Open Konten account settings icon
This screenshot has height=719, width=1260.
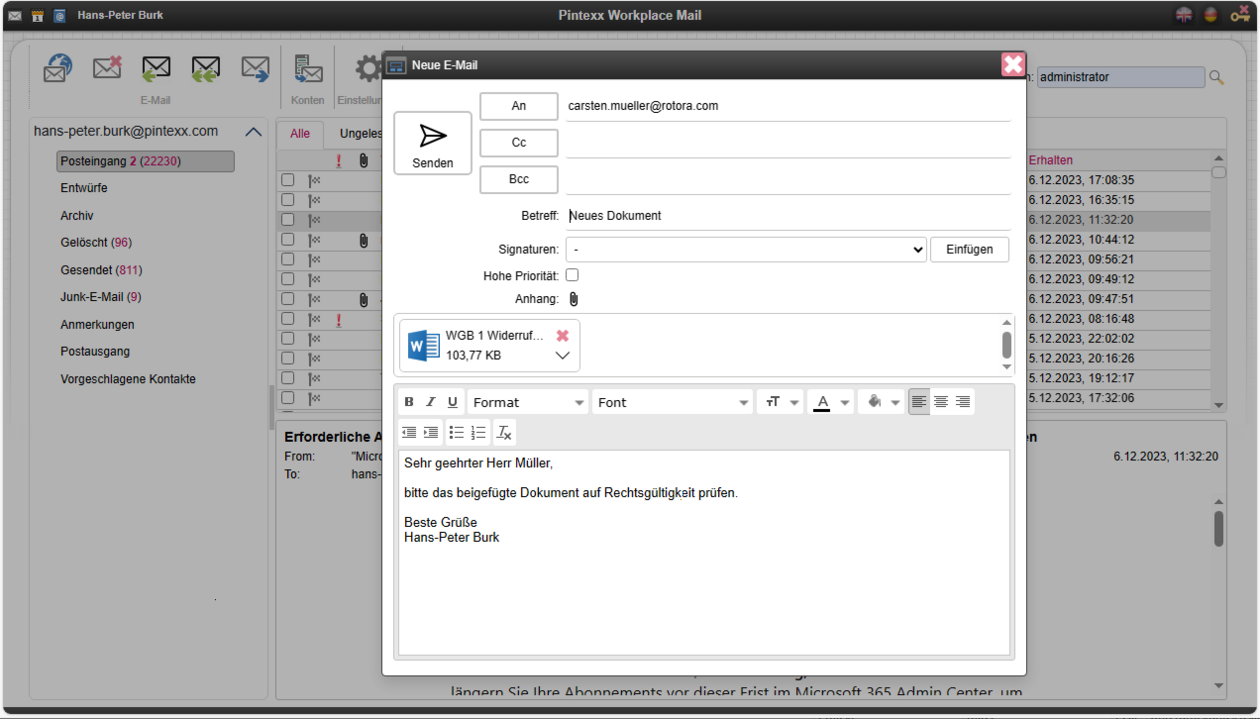point(307,70)
